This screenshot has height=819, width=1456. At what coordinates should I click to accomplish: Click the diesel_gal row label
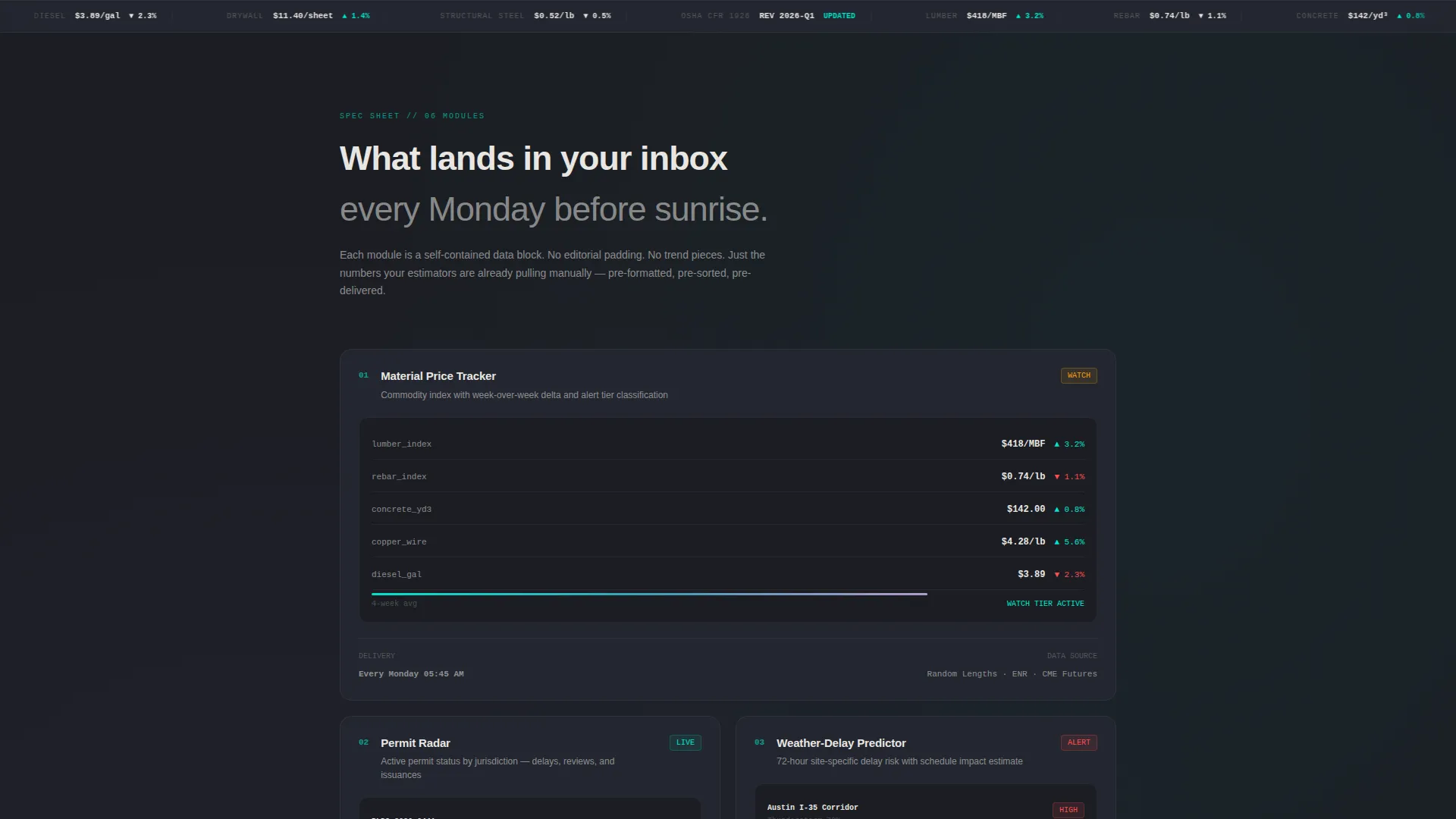pyautogui.click(x=397, y=575)
